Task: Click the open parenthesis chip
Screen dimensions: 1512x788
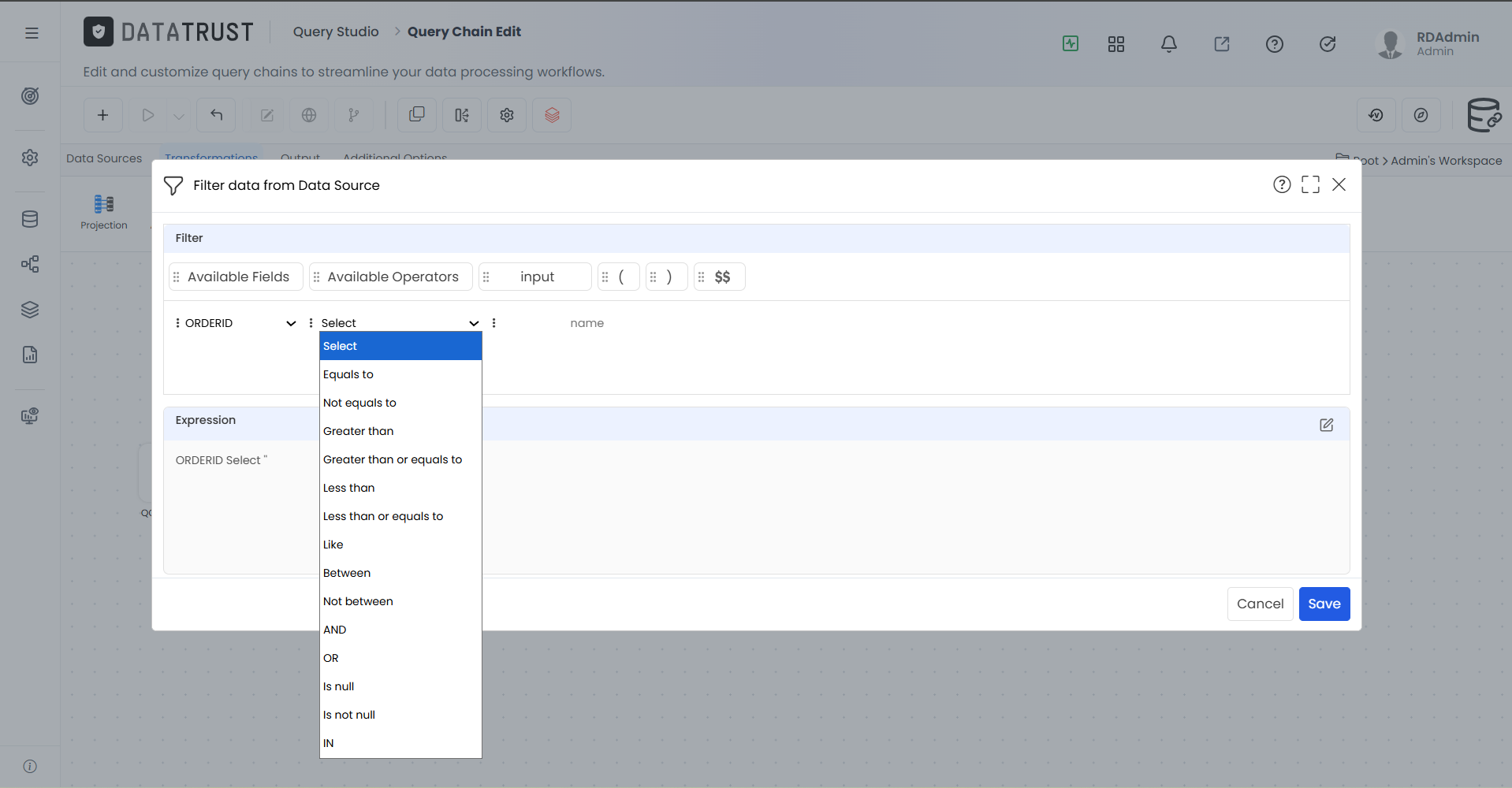Action: (x=619, y=277)
